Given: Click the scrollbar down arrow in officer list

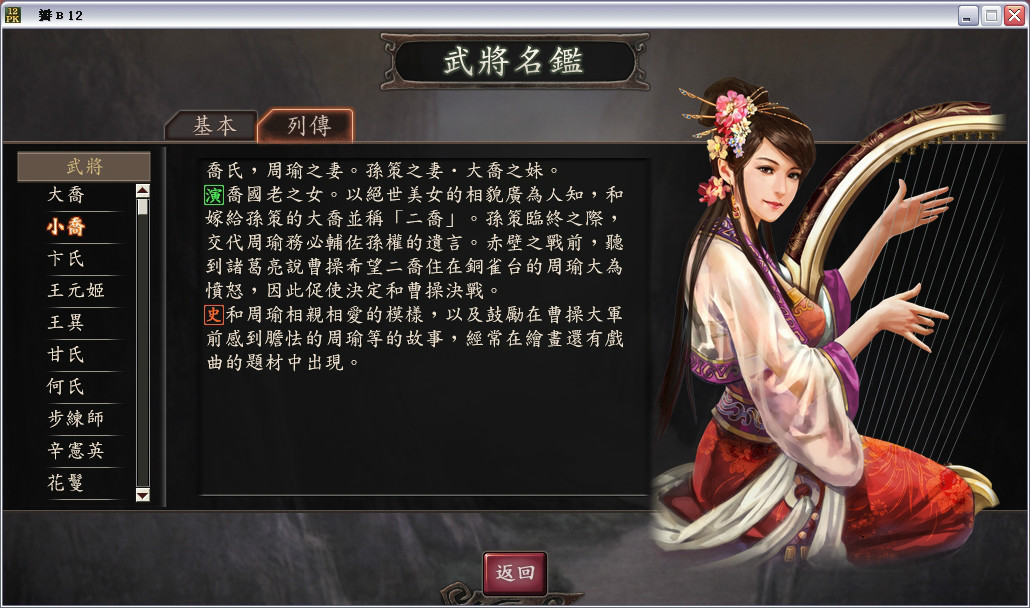Looking at the screenshot, I should point(143,495).
